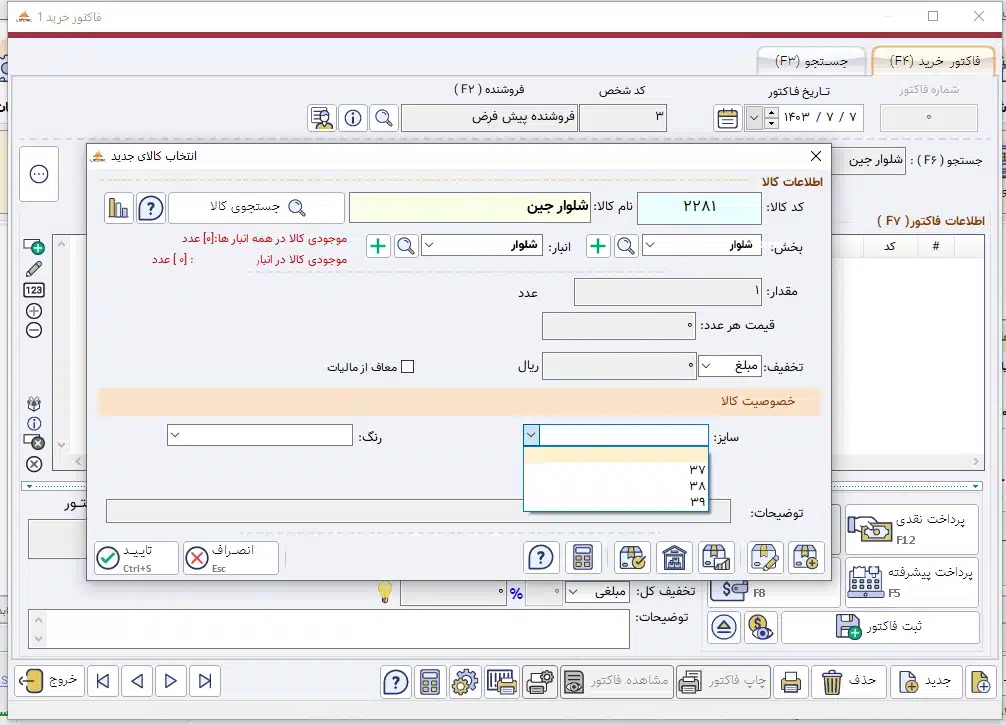Search warehouses with magnifier next to انبار

(x=405, y=246)
